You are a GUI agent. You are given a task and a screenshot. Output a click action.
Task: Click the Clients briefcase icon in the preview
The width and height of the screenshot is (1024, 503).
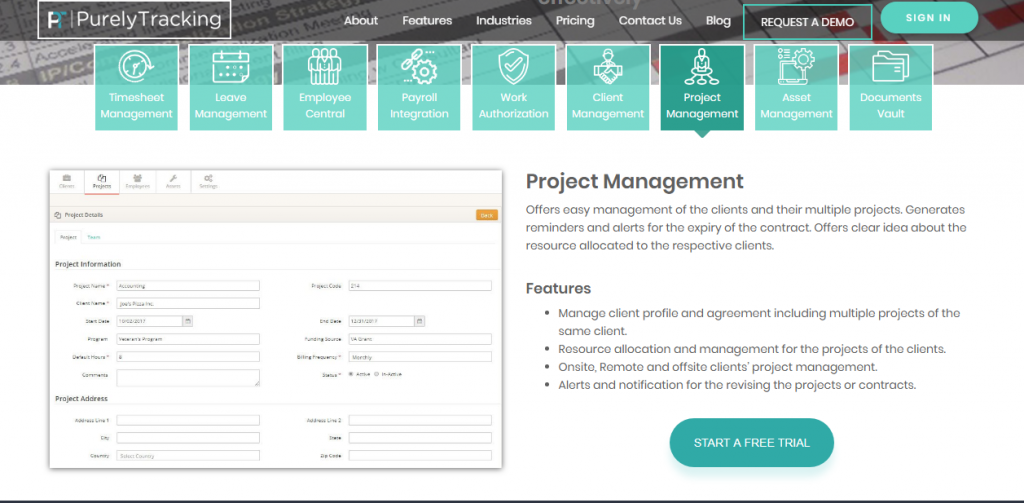(67, 182)
